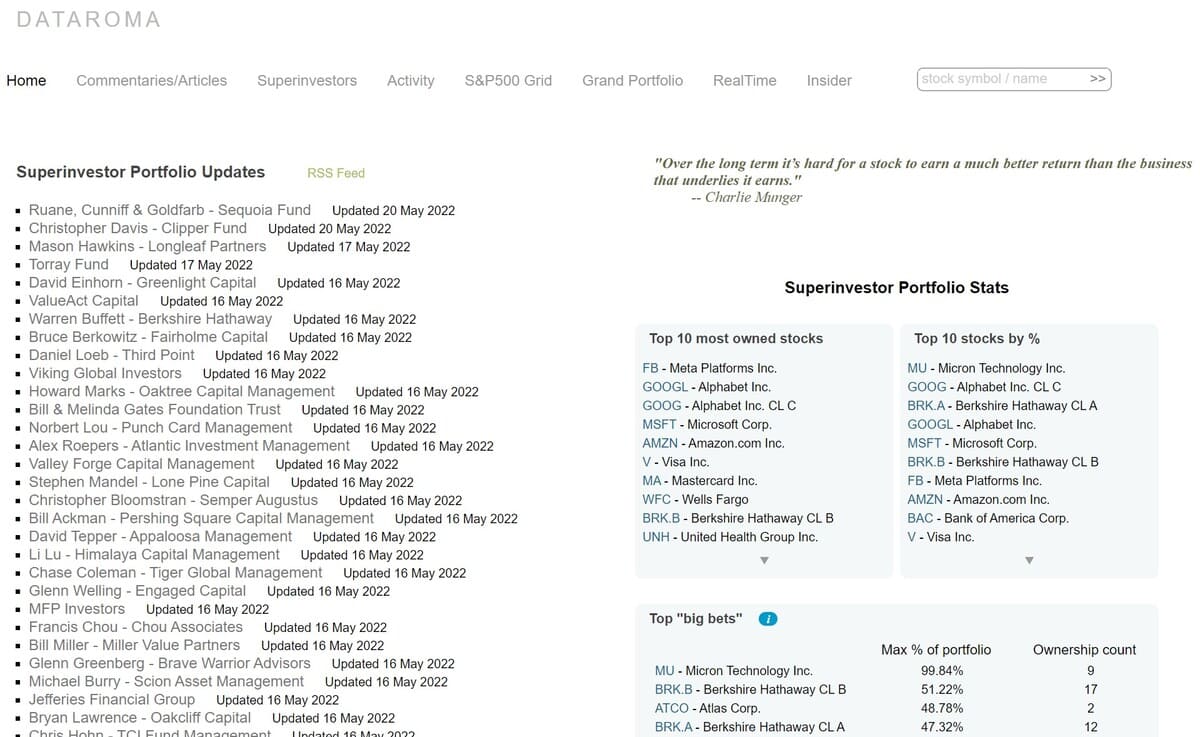This screenshot has height=737, width=1200.
Task: Click the DATAROMA site logo
Action: [x=88, y=19]
